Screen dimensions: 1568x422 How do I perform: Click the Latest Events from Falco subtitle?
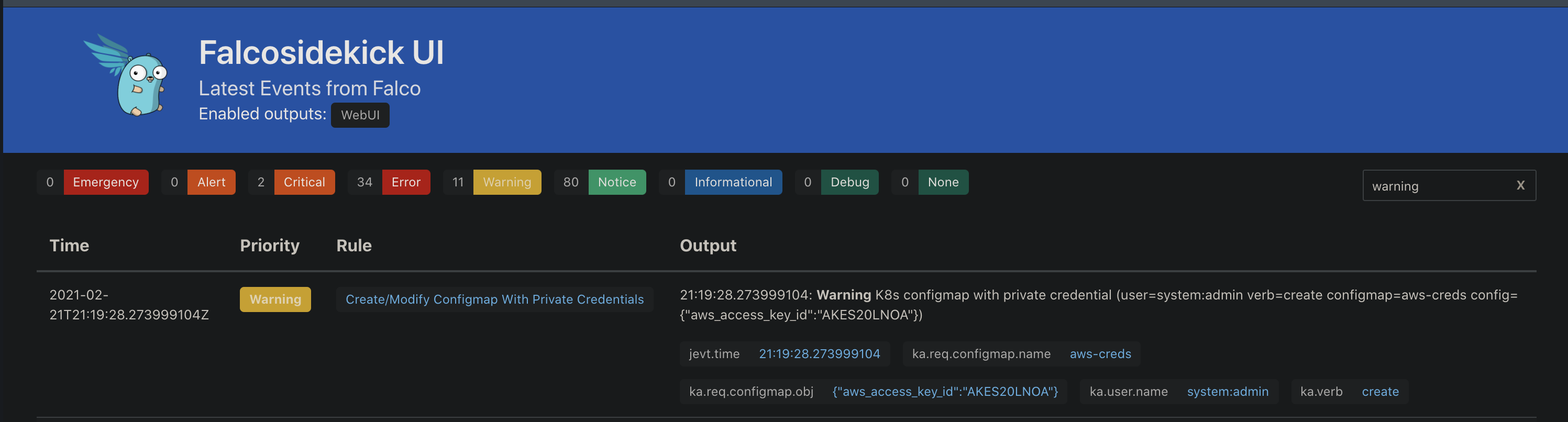pyautogui.click(x=310, y=89)
